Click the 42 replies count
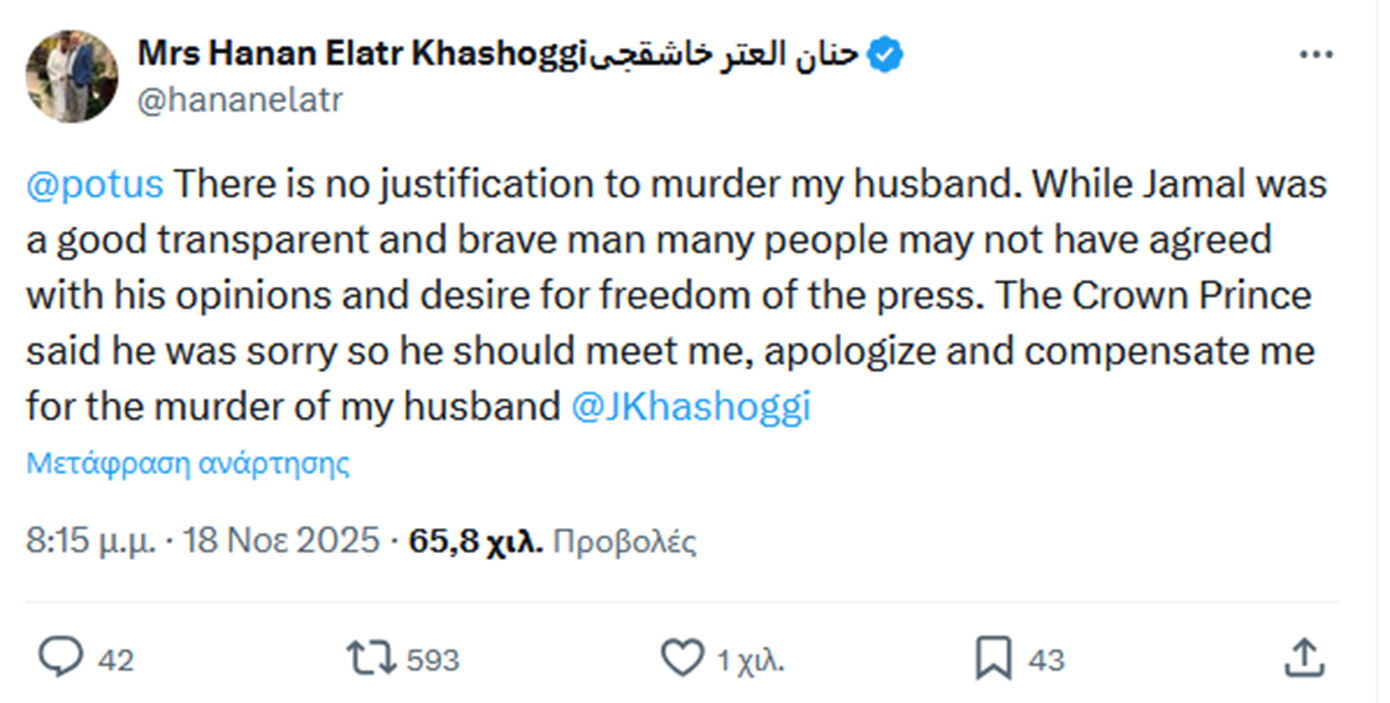Viewport: 1390px width, 703px height. [x=117, y=660]
